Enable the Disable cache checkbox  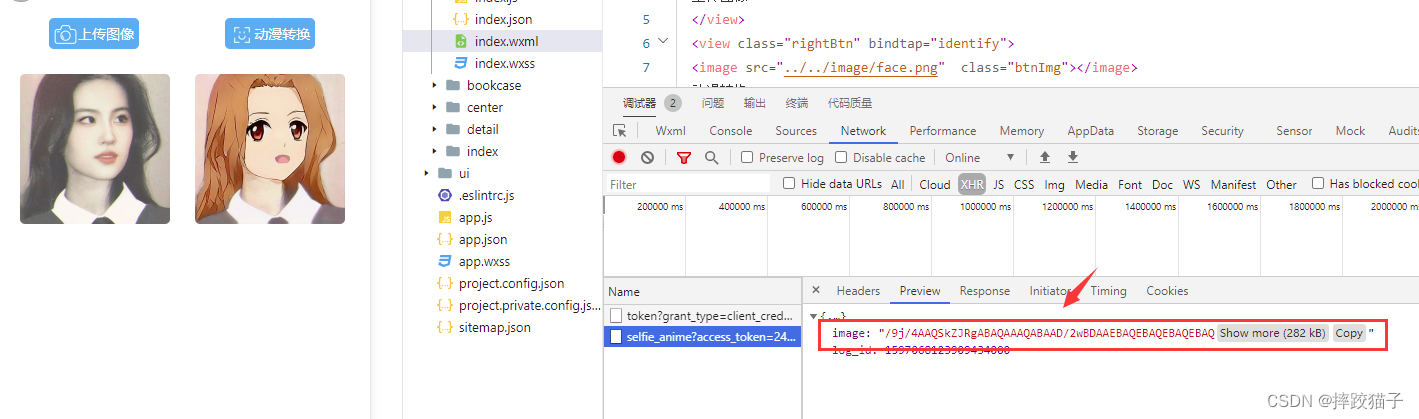click(841, 157)
